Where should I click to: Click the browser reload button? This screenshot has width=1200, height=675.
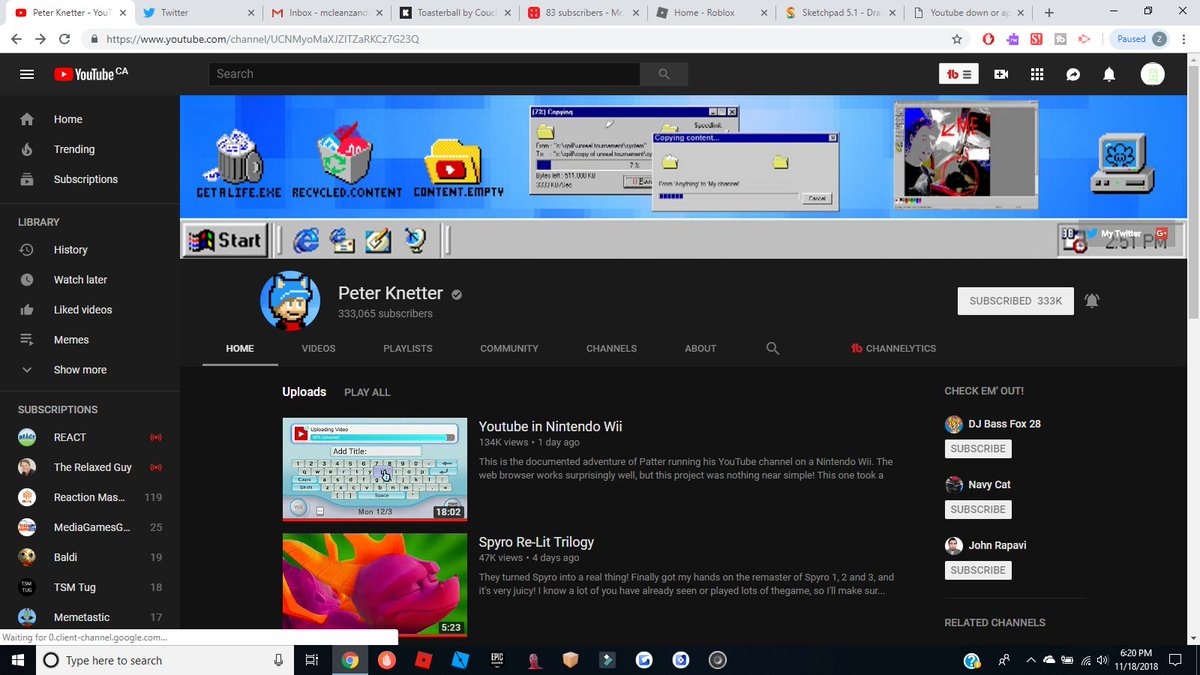(65, 39)
